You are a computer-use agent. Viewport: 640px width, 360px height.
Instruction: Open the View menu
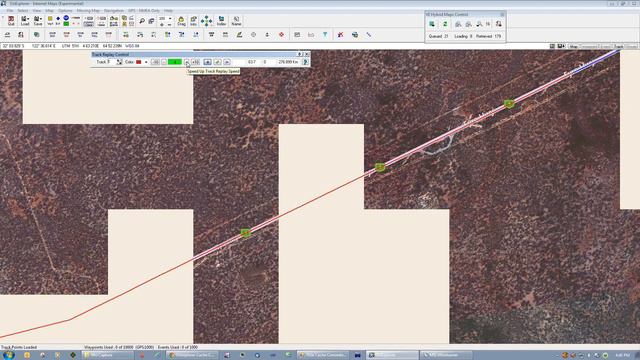point(37,11)
